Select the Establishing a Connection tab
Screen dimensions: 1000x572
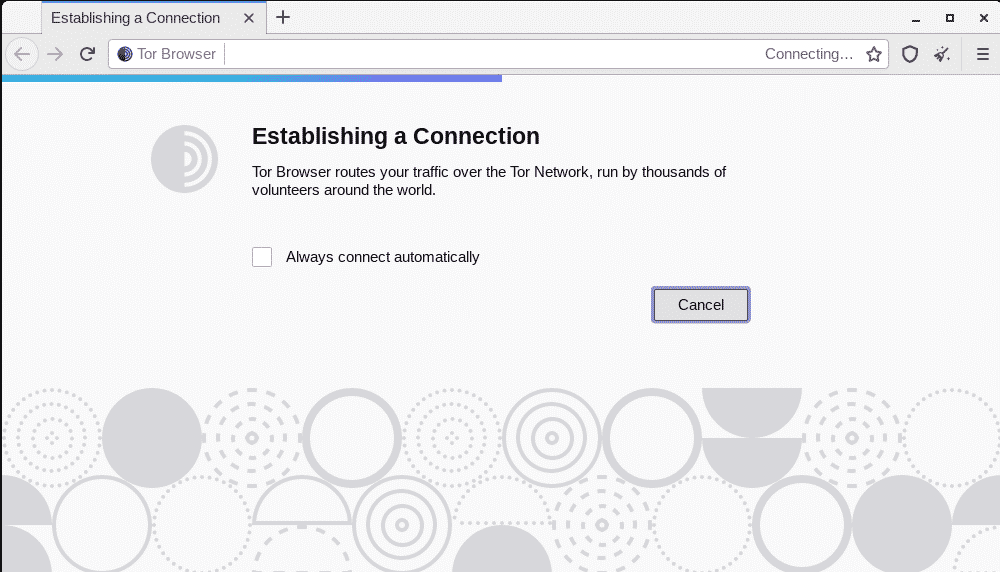click(154, 18)
